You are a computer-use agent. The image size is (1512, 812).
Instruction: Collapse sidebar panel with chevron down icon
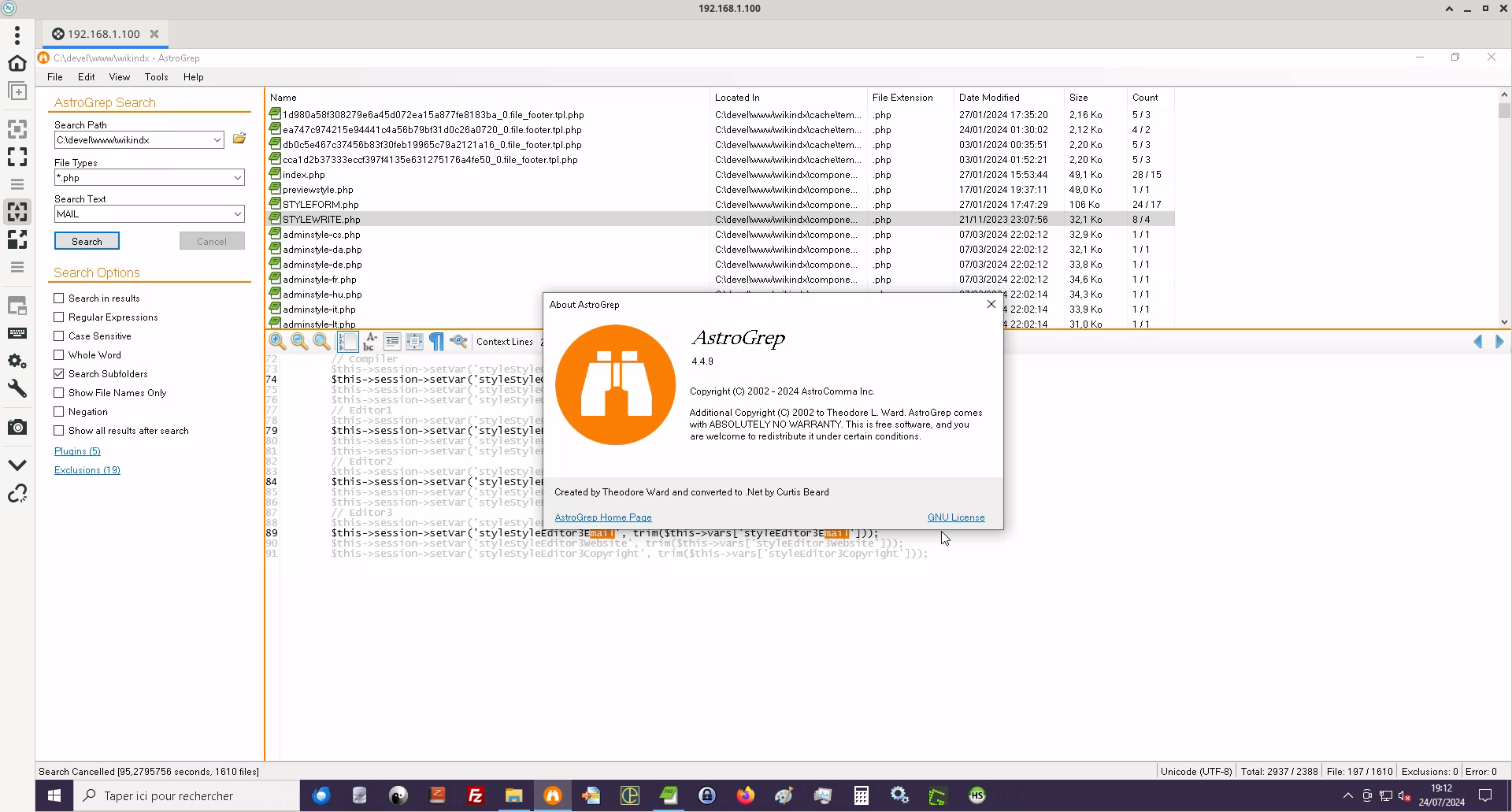(17, 465)
